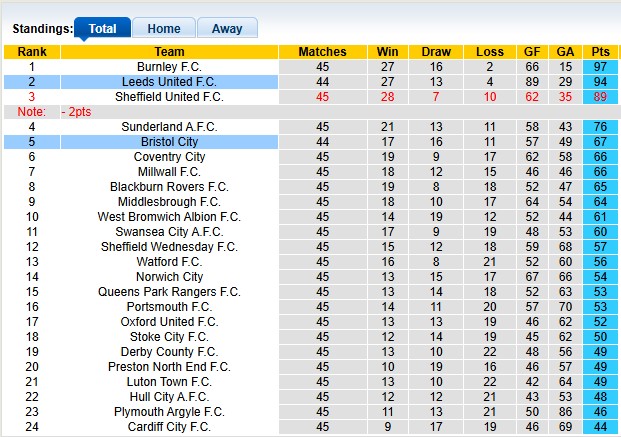
Task: Click the Team column header
Action: [169, 52]
